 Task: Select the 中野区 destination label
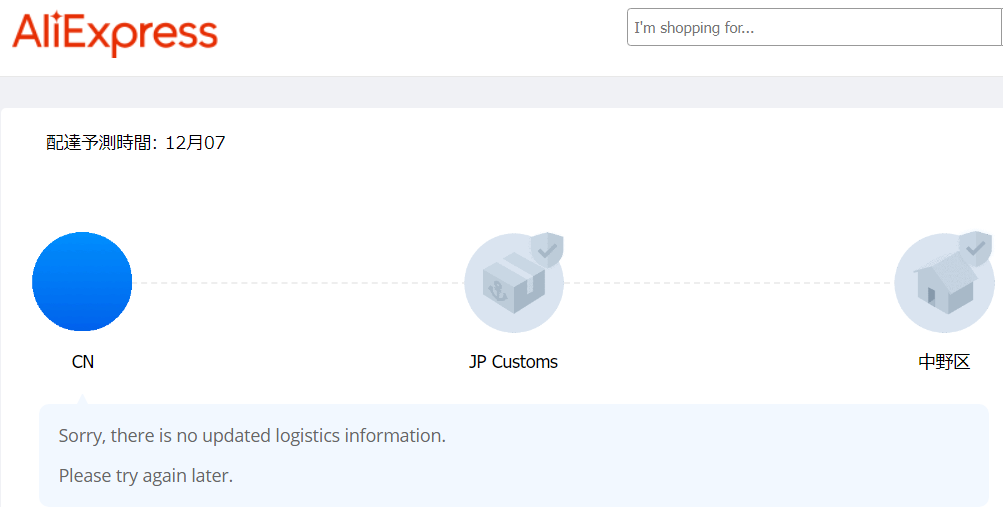coord(944,362)
